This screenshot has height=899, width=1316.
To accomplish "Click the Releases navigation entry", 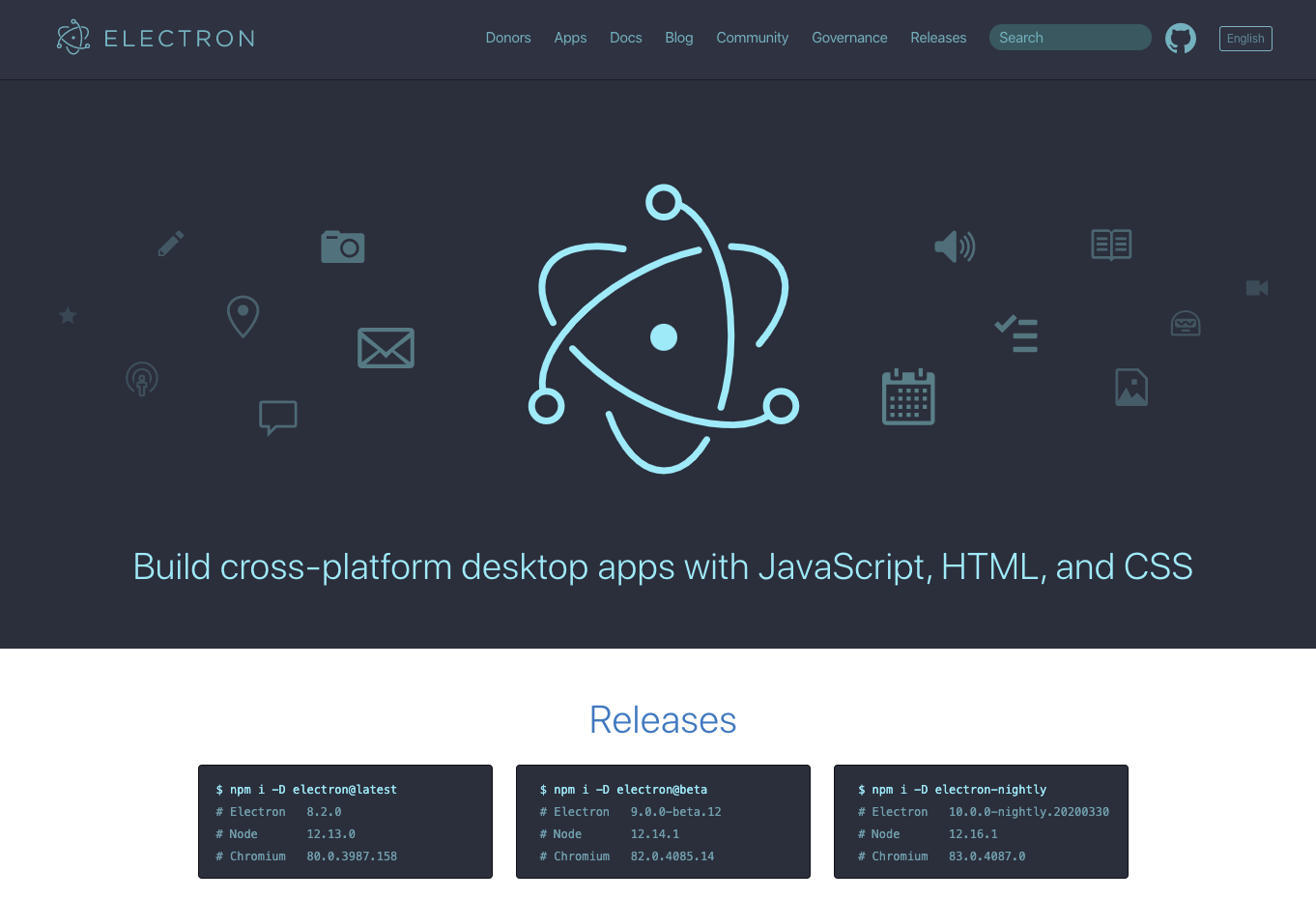I will pos(938,38).
